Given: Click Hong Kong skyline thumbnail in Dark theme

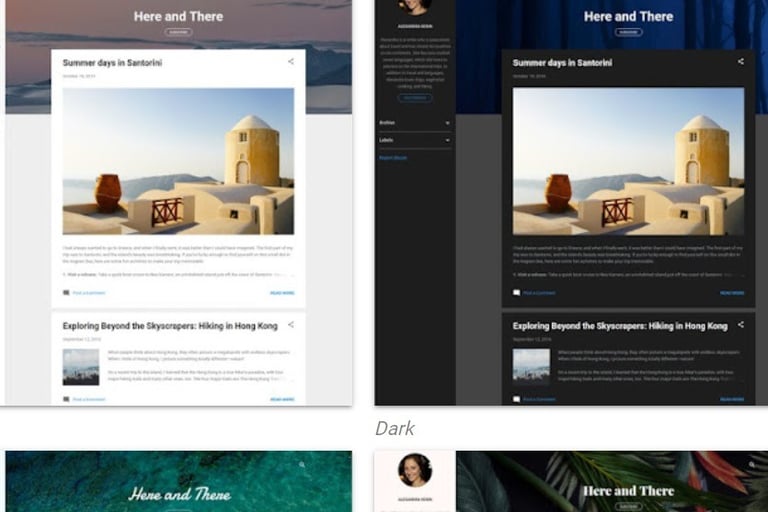Looking at the screenshot, I should click(x=531, y=367).
